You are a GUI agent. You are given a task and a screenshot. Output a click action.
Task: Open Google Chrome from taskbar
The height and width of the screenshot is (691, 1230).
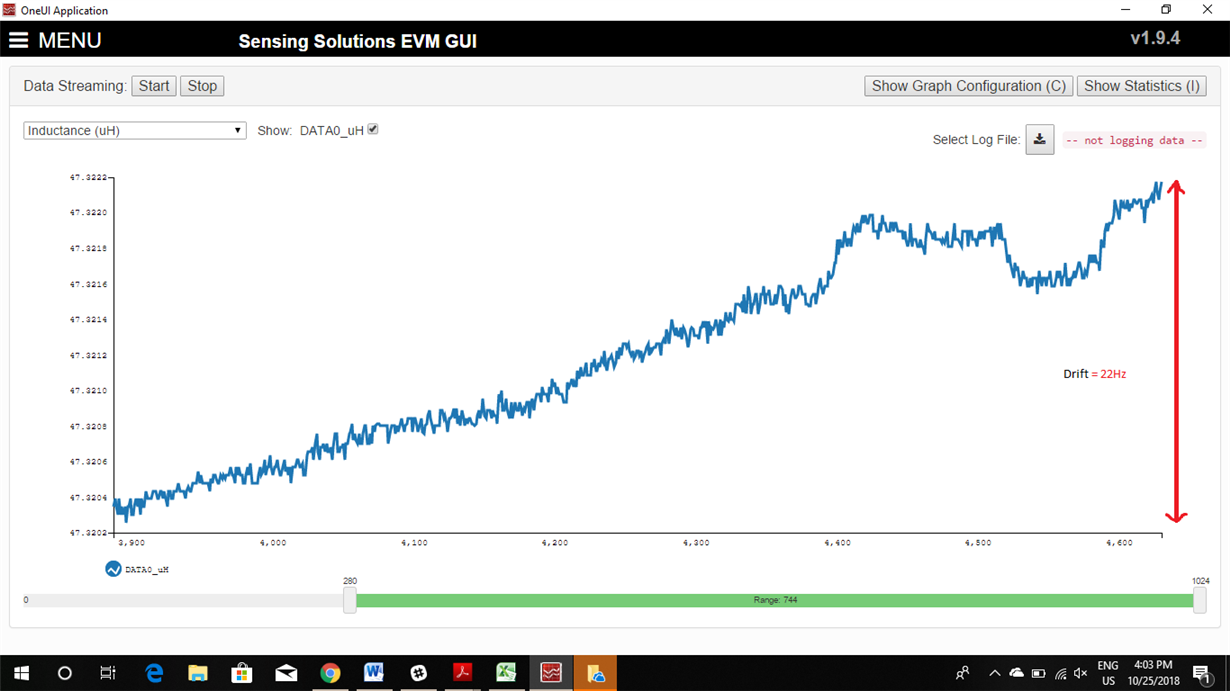click(x=330, y=673)
